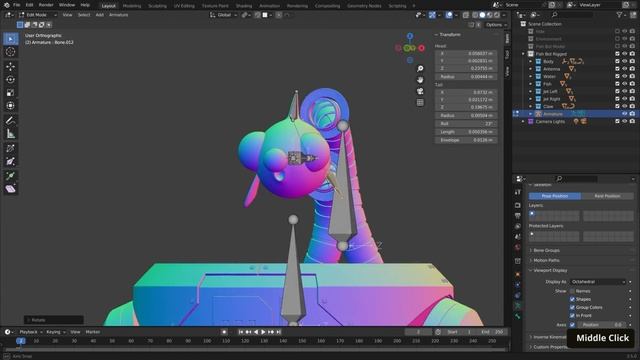Viewport: 640px width, 360px height.
Task: Toggle X-ray view in header
Action: tap(466, 15)
